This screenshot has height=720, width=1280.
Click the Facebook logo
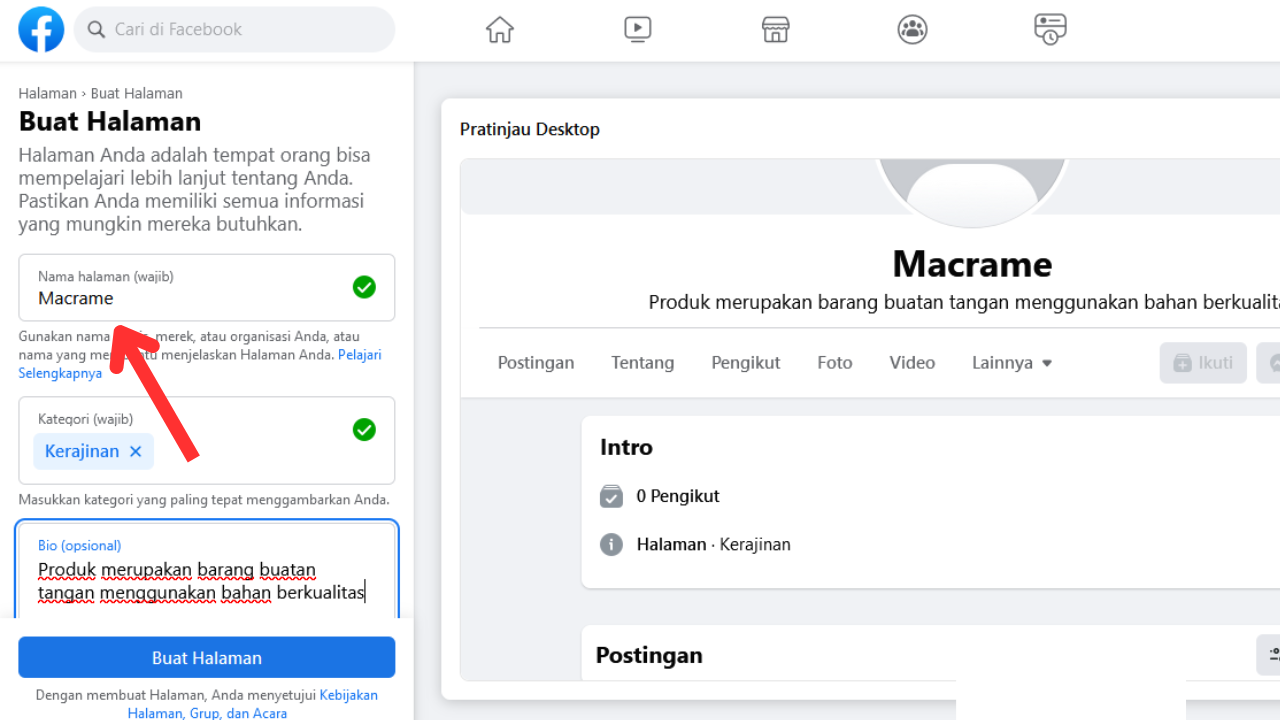click(41, 30)
